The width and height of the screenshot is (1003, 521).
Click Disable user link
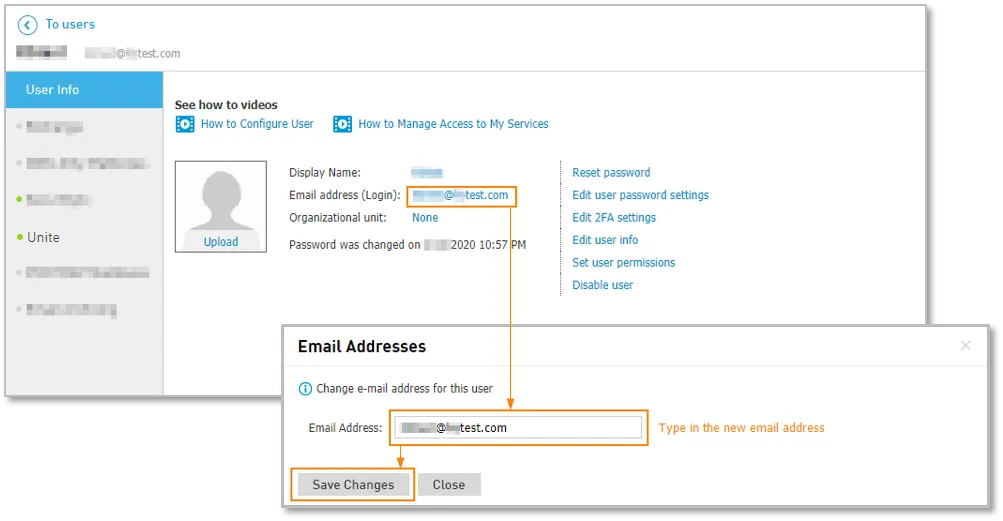click(x=603, y=285)
